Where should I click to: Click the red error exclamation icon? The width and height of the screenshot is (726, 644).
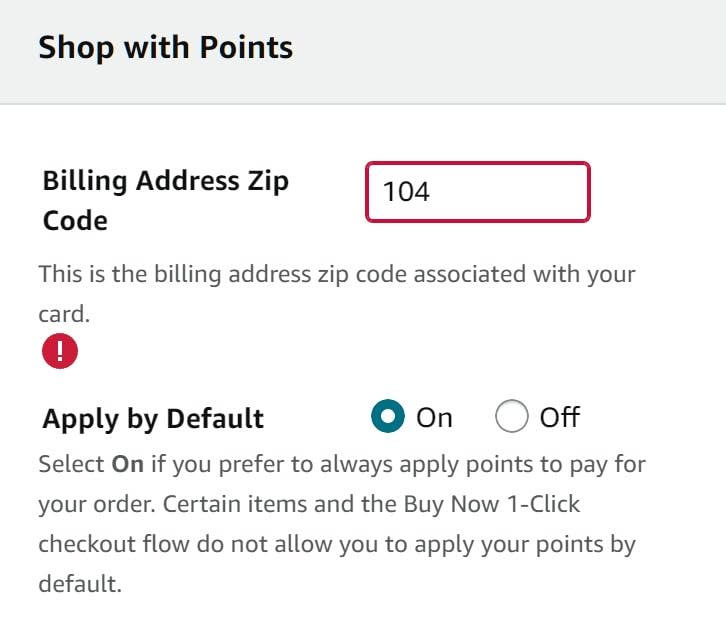pos(60,351)
